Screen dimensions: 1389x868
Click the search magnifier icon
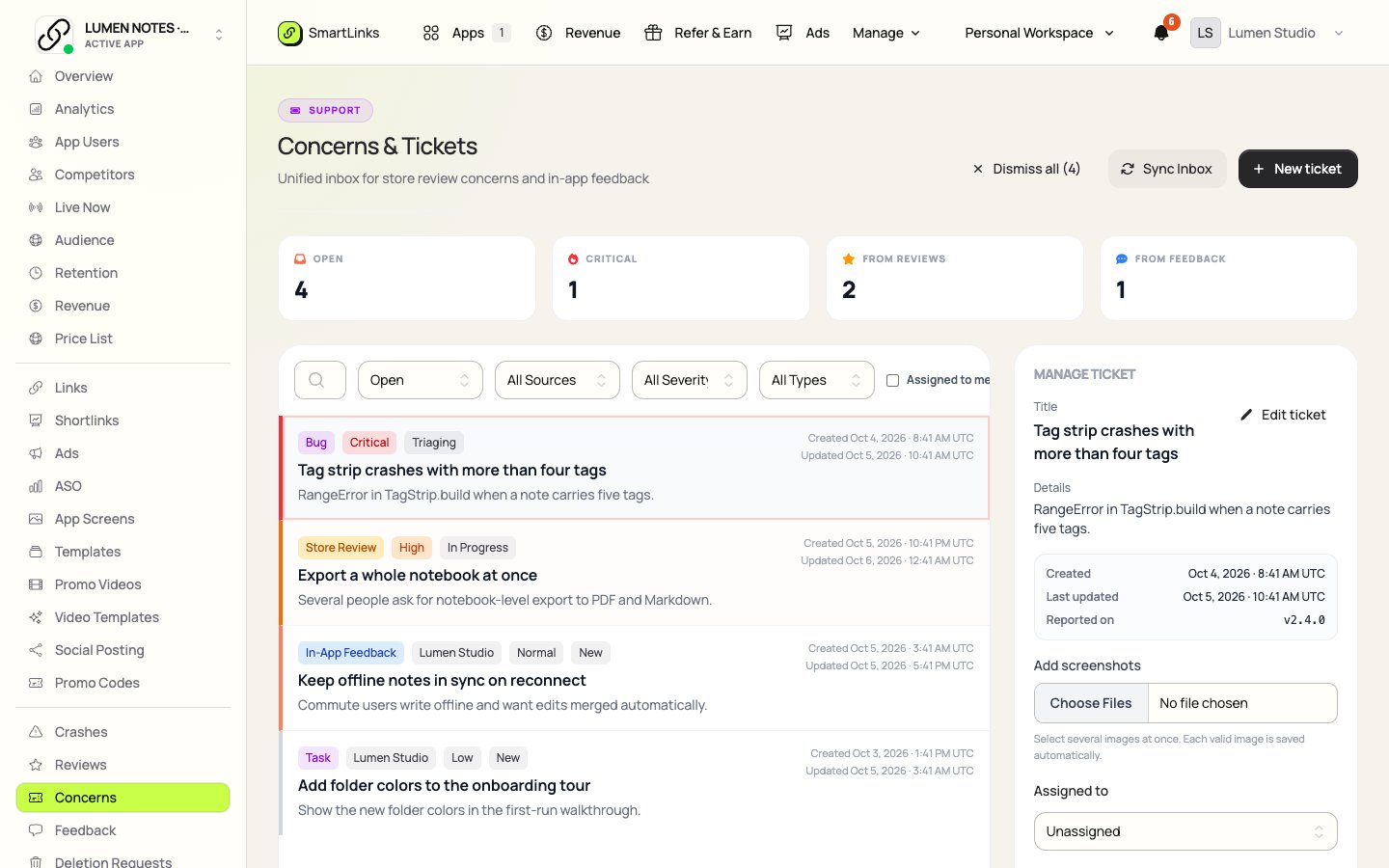(316, 380)
